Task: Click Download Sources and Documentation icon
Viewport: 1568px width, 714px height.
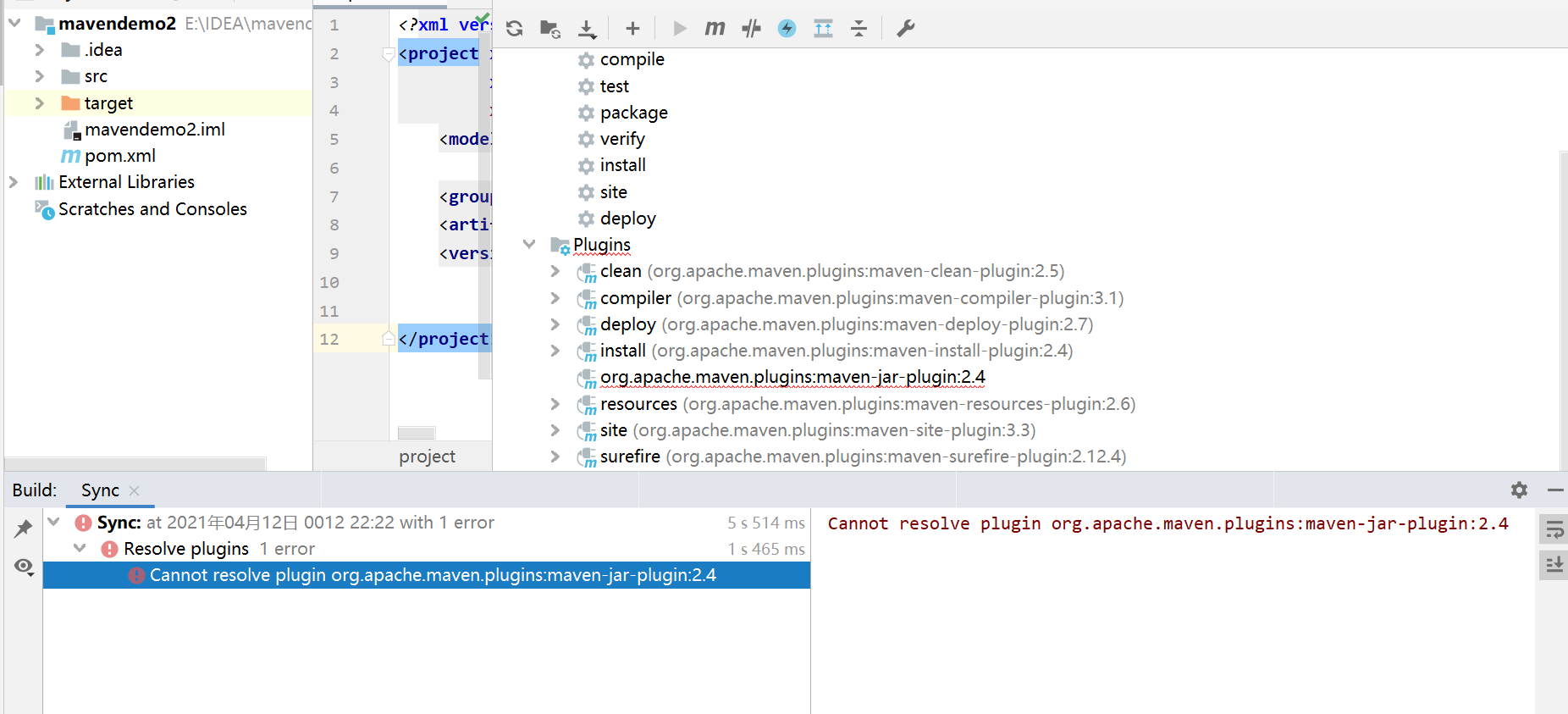Action: [x=587, y=29]
